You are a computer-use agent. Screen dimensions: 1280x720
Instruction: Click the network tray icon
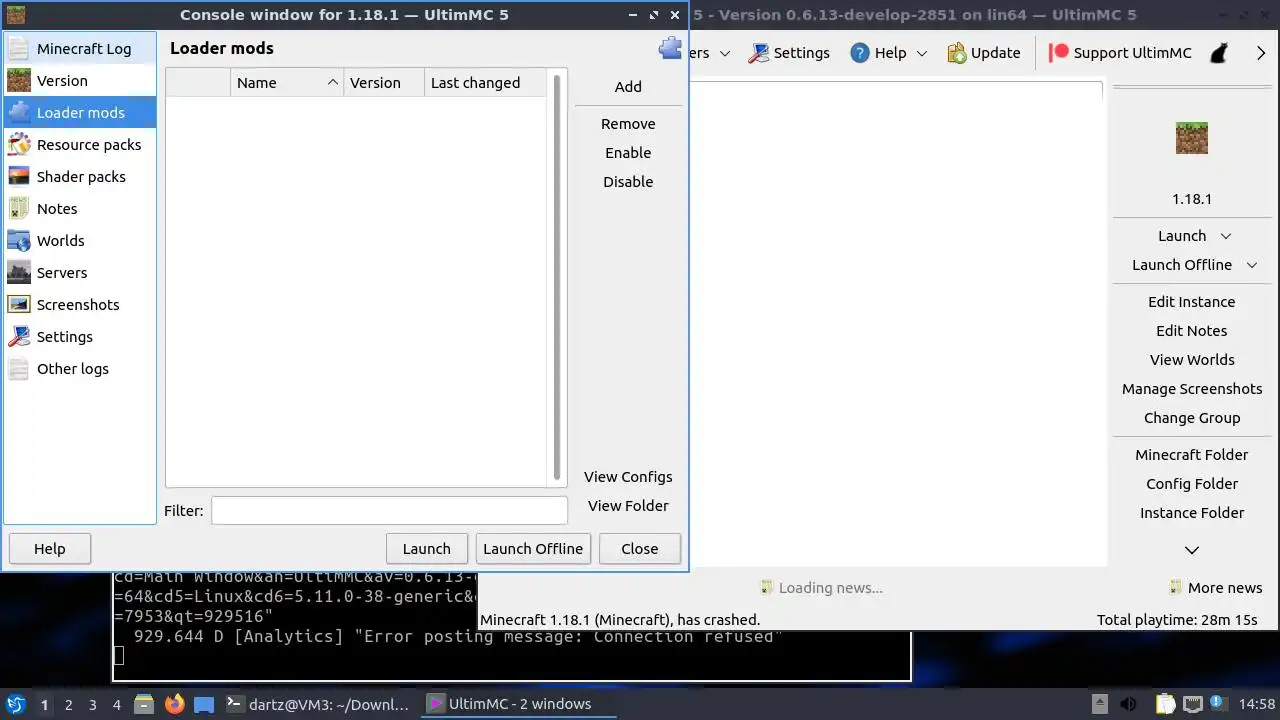coord(1192,704)
